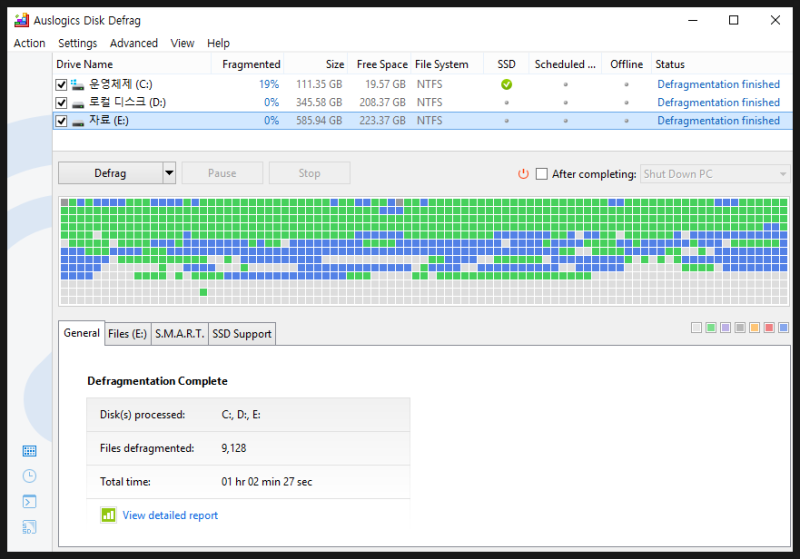The image size is (800, 559).
Task: Click the gray legend color swatch
Action: coord(740,327)
